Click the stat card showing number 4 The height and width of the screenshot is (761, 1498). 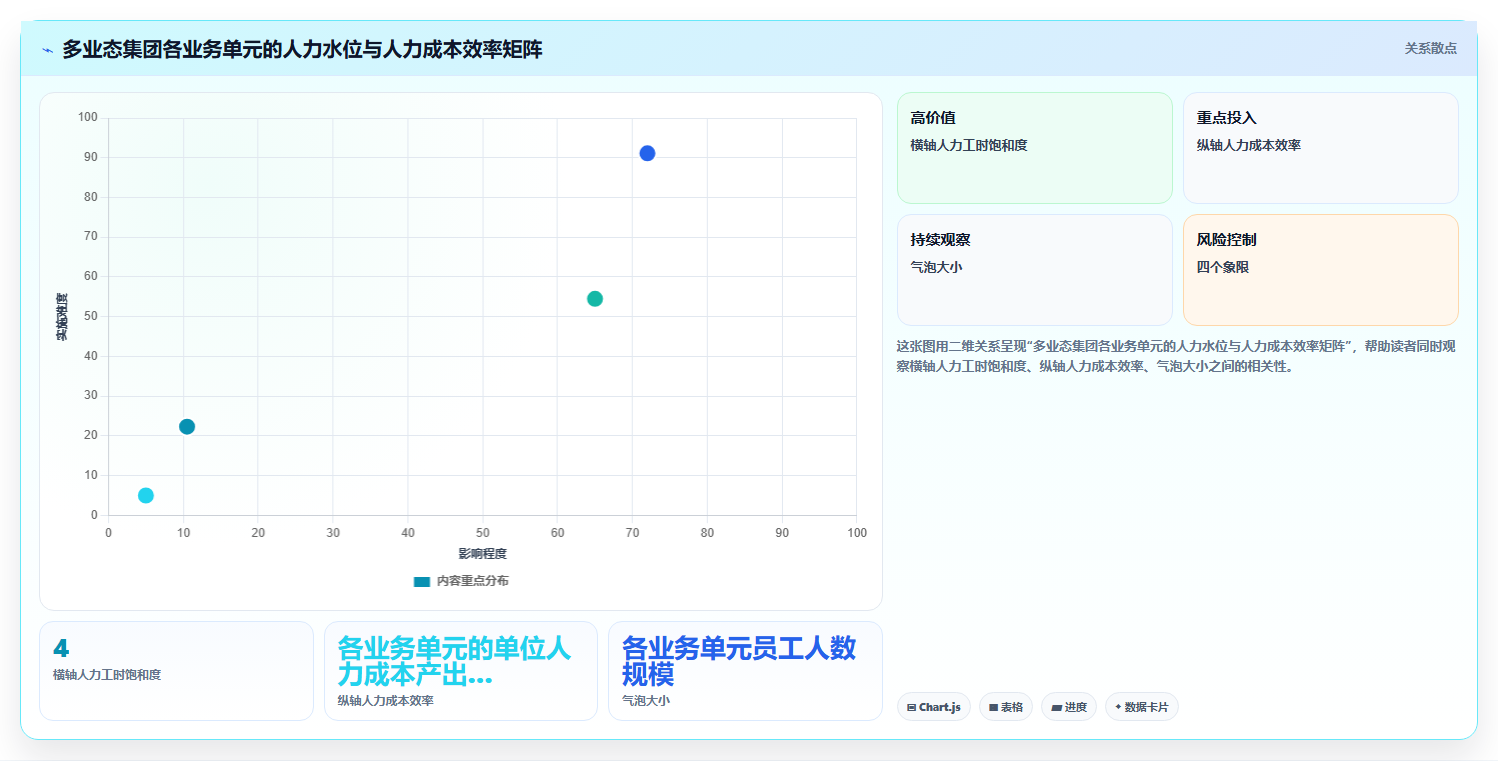point(176,671)
